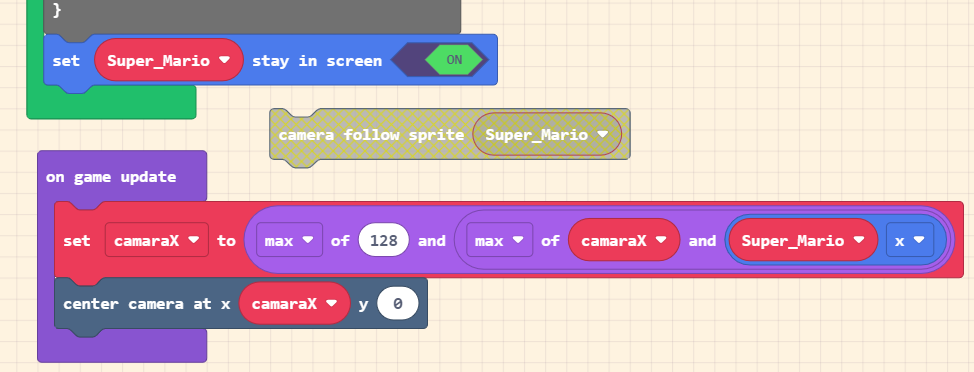The image size is (974, 372).
Task: Open Super_Mario dropdown in stay in screen block
Action: 168,60
